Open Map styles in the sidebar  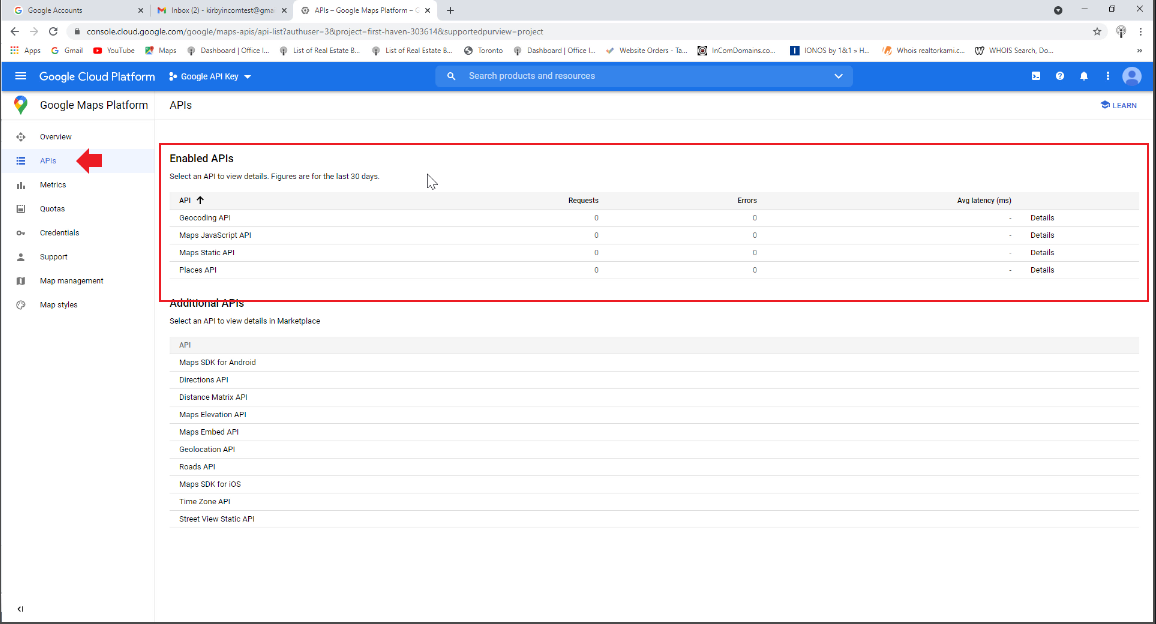click(58, 305)
